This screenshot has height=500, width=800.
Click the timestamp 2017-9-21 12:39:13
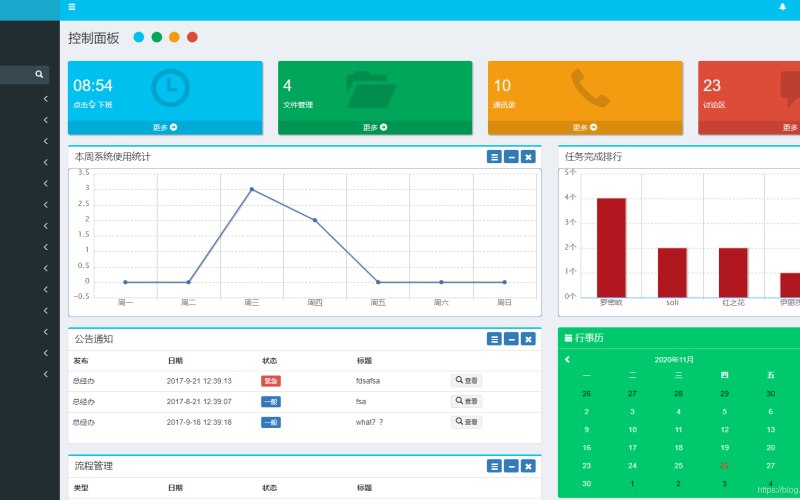coord(199,381)
